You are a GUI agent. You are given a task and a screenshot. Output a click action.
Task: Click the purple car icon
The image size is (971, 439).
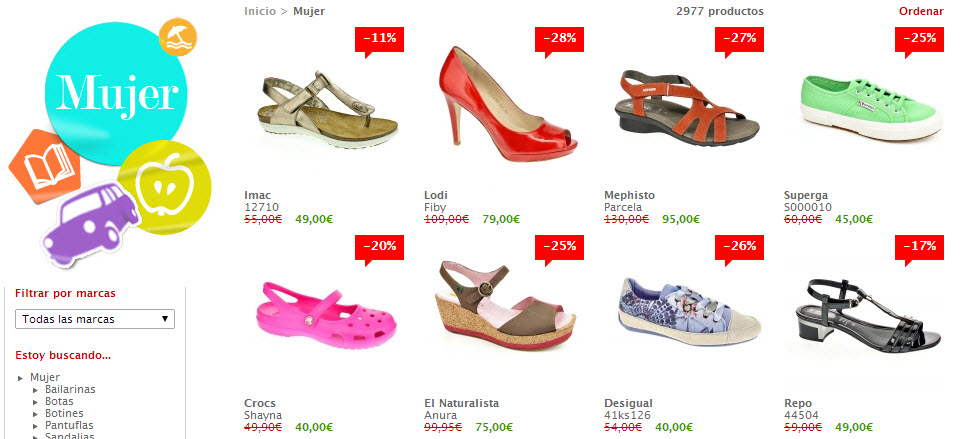(92, 223)
